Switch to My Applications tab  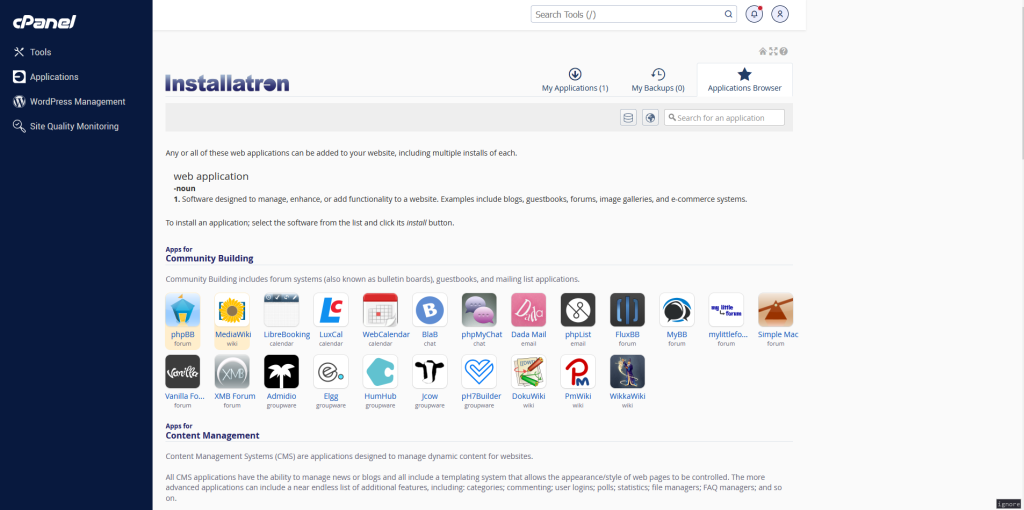pyautogui.click(x=575, y=80)
